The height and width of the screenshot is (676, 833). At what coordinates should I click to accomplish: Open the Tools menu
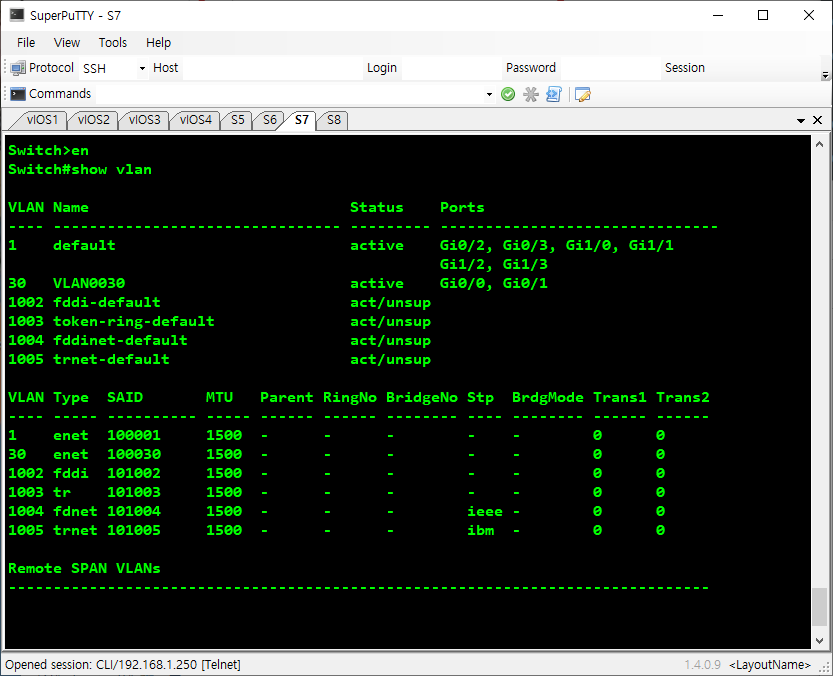click(x=113, y=43)
